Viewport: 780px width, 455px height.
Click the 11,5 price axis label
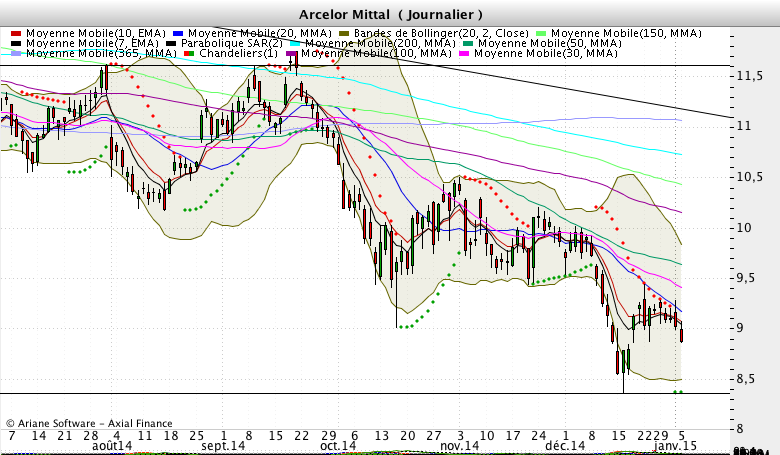pyautogui.click(x=749, y=76)
